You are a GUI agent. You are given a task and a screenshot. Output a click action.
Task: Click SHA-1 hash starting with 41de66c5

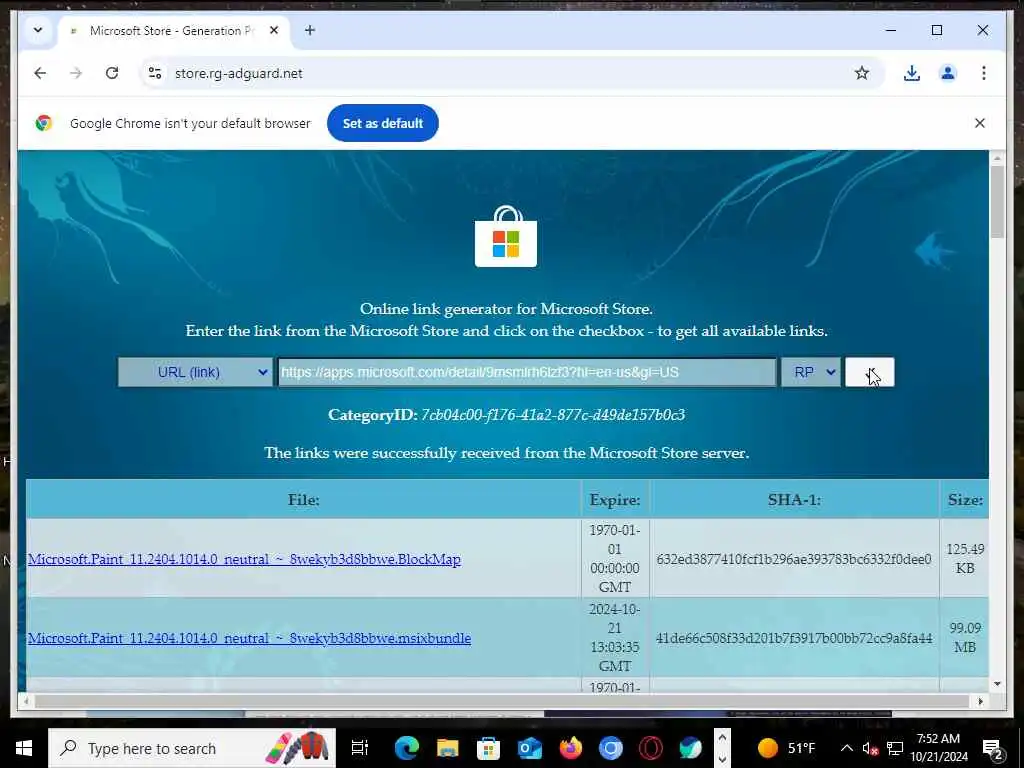click(793, 638)
